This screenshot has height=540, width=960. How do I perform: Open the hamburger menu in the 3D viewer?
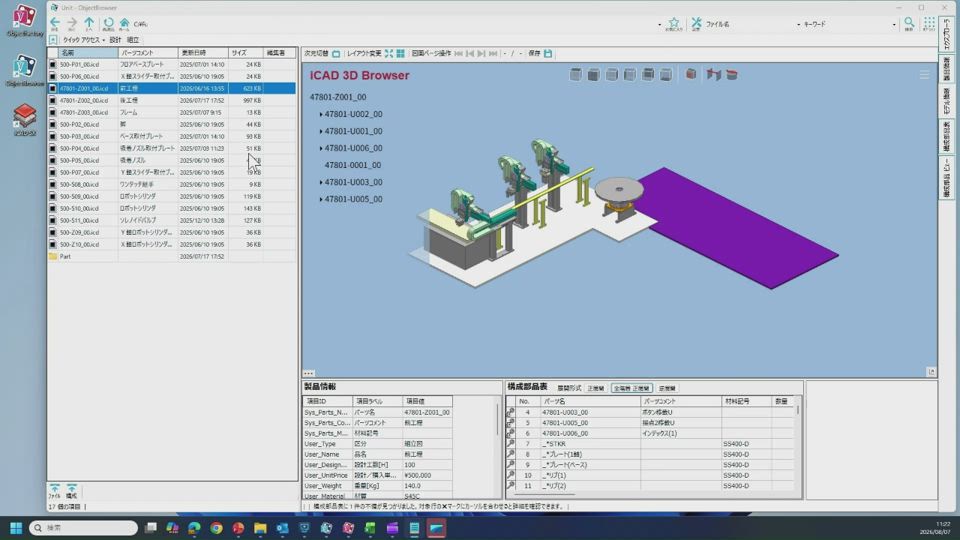coord(924,75)
